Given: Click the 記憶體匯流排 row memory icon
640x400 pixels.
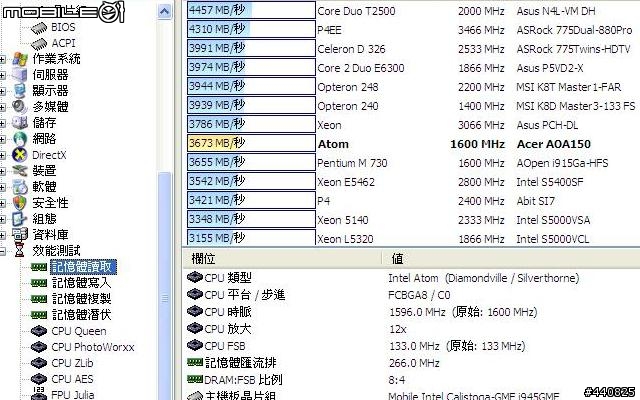Looking at the screenshot, I should pos(195,362).
